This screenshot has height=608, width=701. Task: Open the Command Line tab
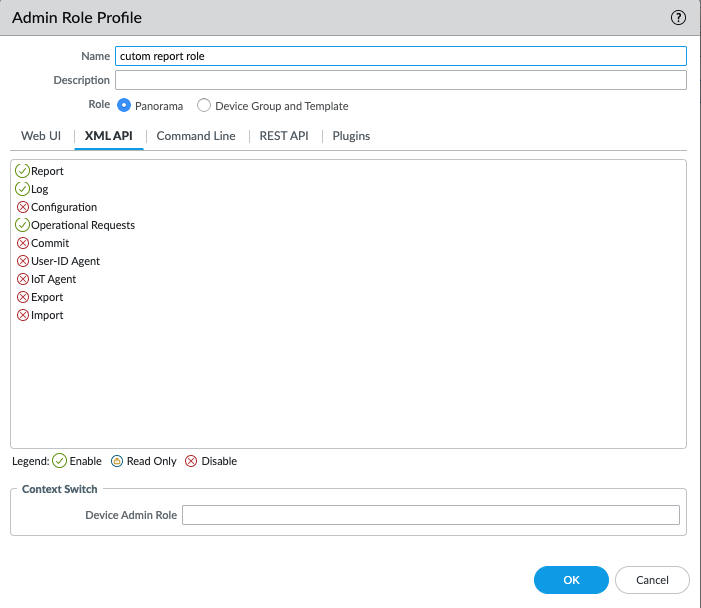point(196,136)
